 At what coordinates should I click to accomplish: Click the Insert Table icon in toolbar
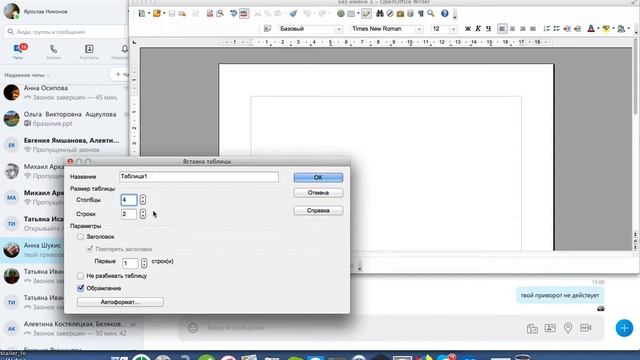pos(351,13)
